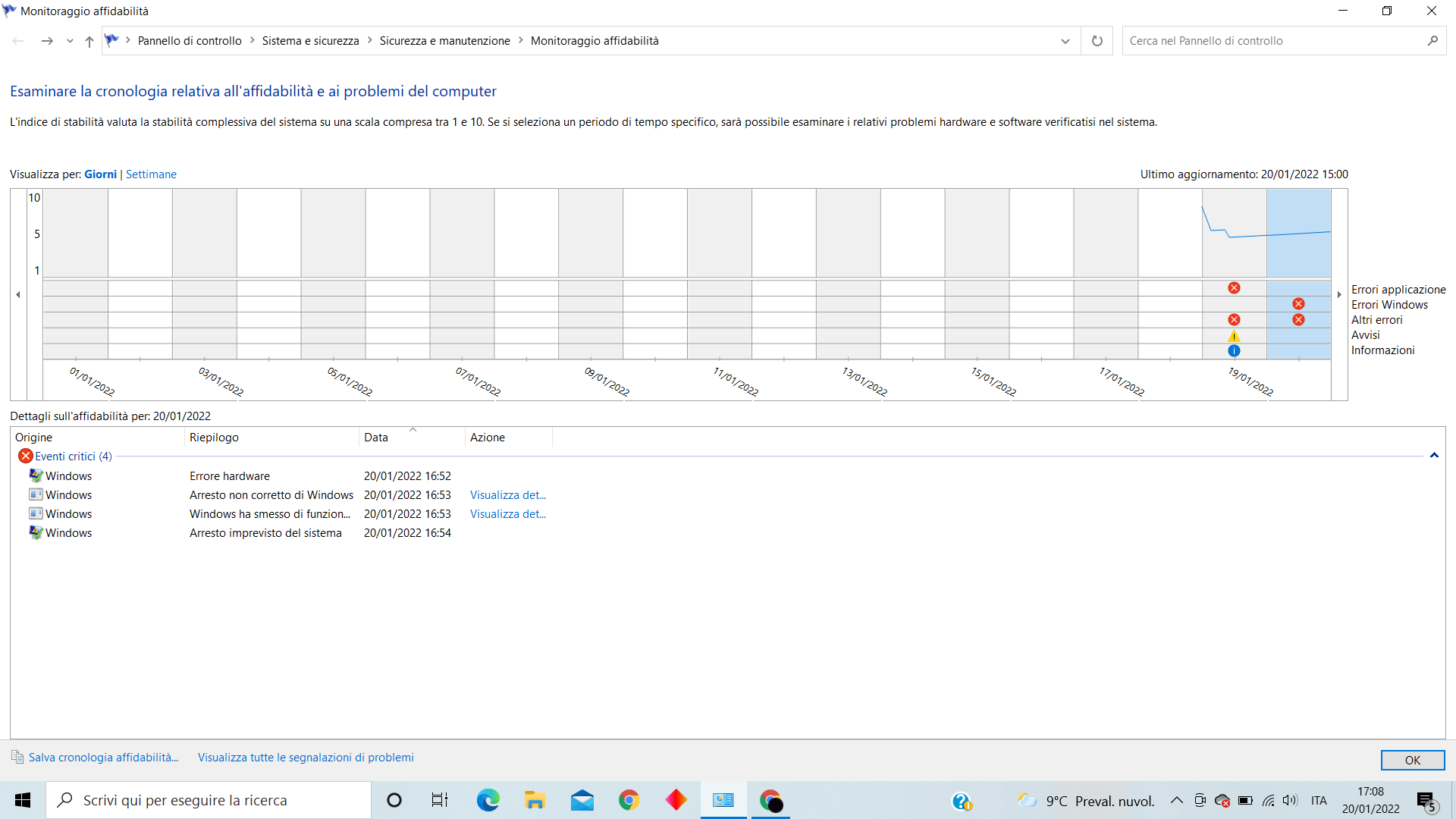1456x819 pixels.
Task: Click the application error icon on 19/01
Action: [1234, 288]
